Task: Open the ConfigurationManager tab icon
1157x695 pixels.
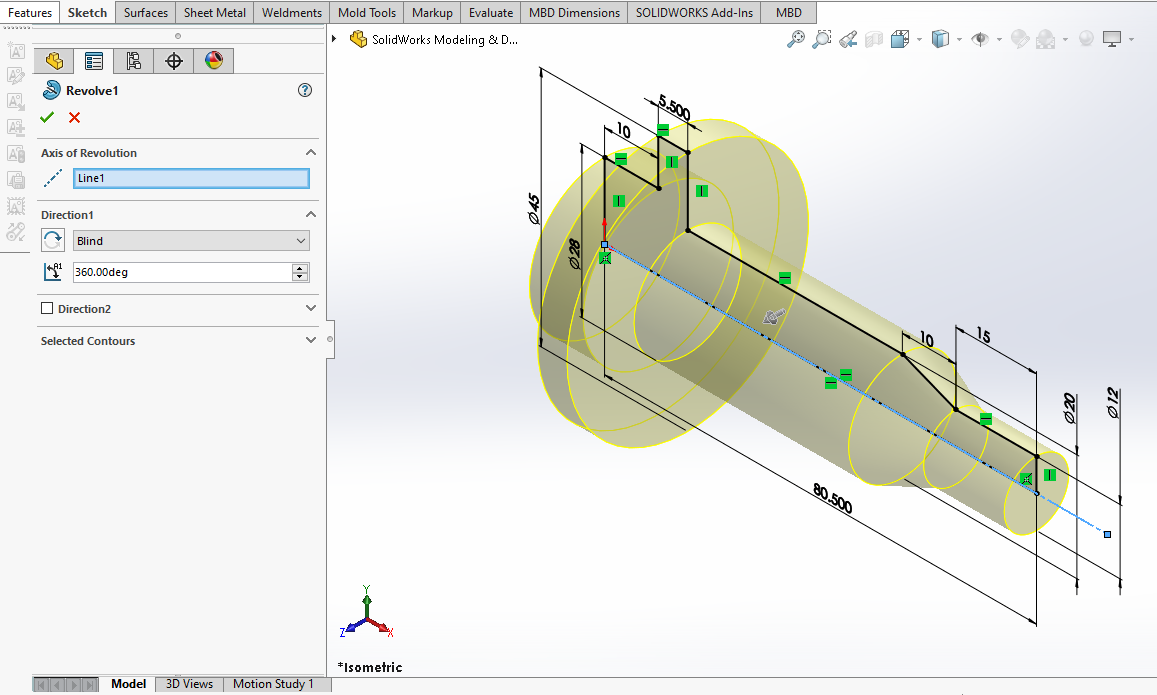Action: click(134, 61)
